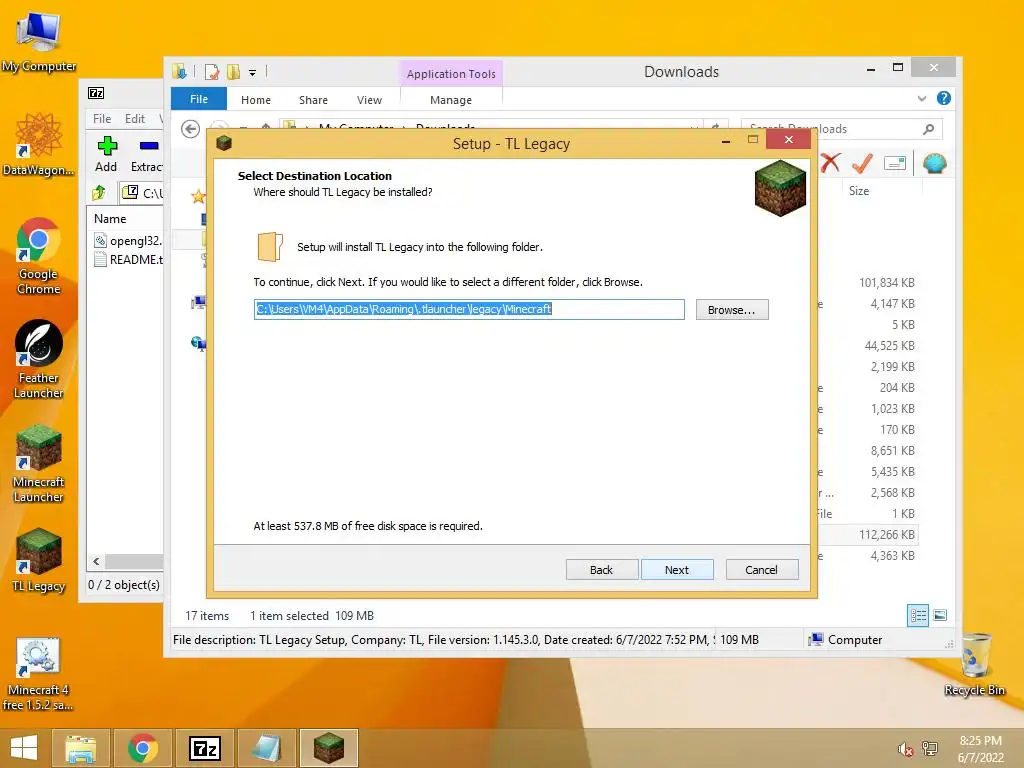Click 7-Zip up-folder arrow icon
1024x768 pixels.
tap(99, 193)
